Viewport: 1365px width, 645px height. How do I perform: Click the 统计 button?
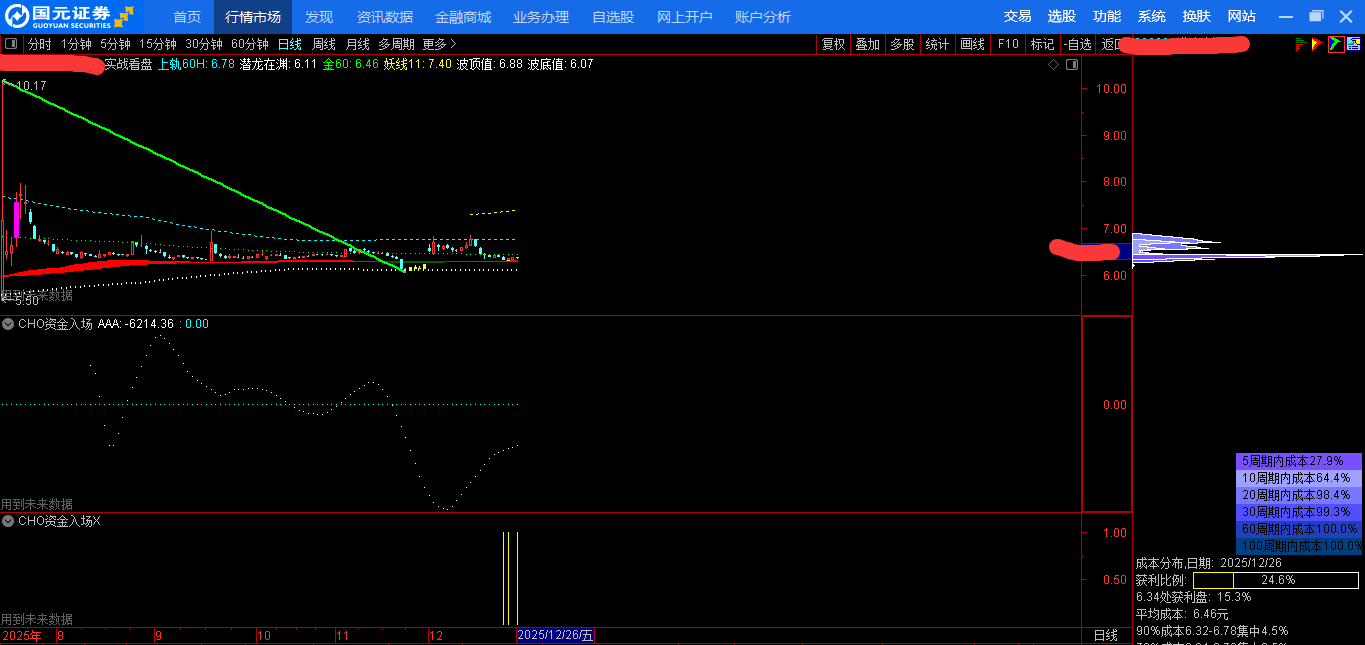[x=937, y=44]
